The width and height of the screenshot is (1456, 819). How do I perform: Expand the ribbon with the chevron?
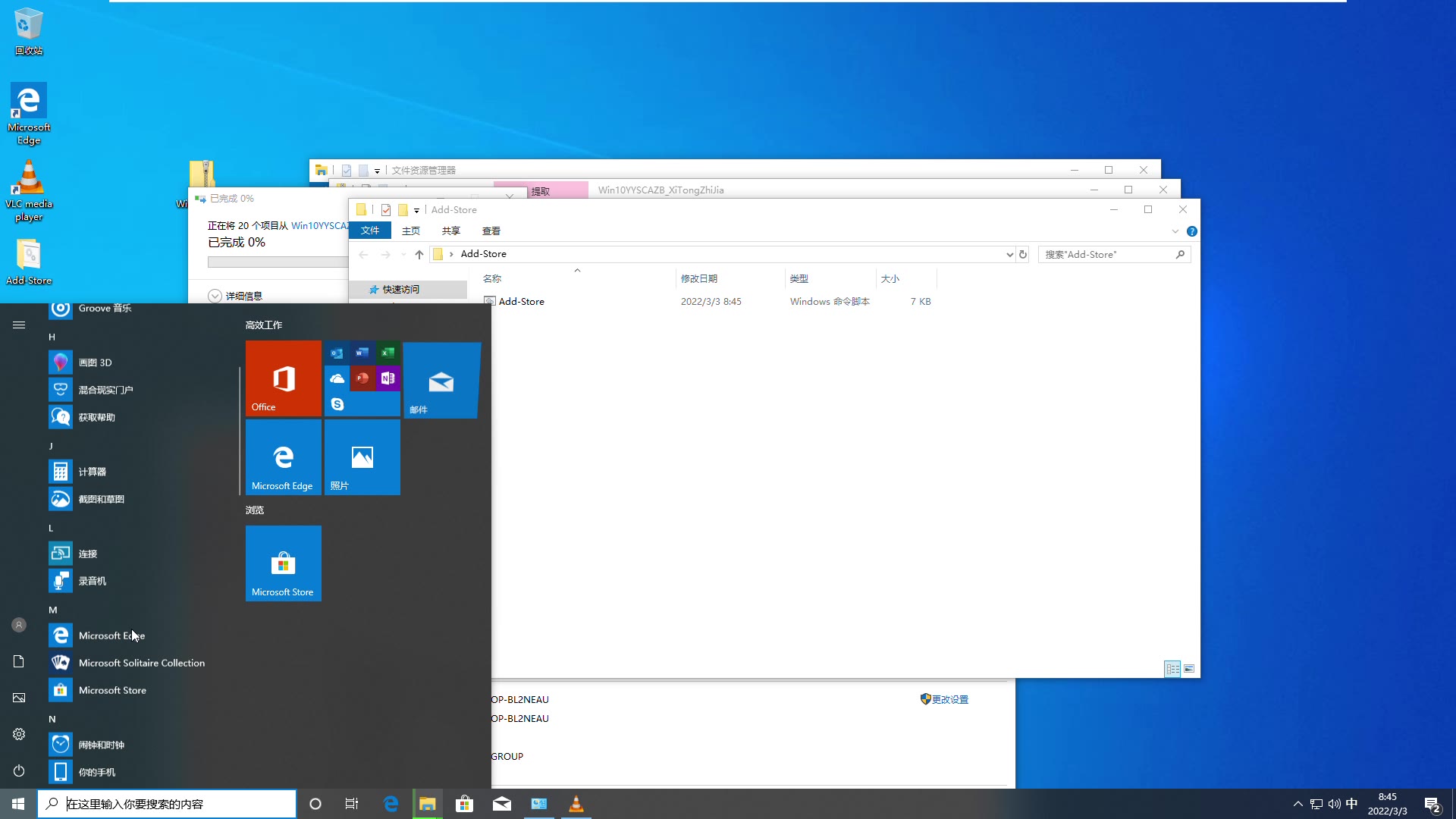(x=1175, y=231)
